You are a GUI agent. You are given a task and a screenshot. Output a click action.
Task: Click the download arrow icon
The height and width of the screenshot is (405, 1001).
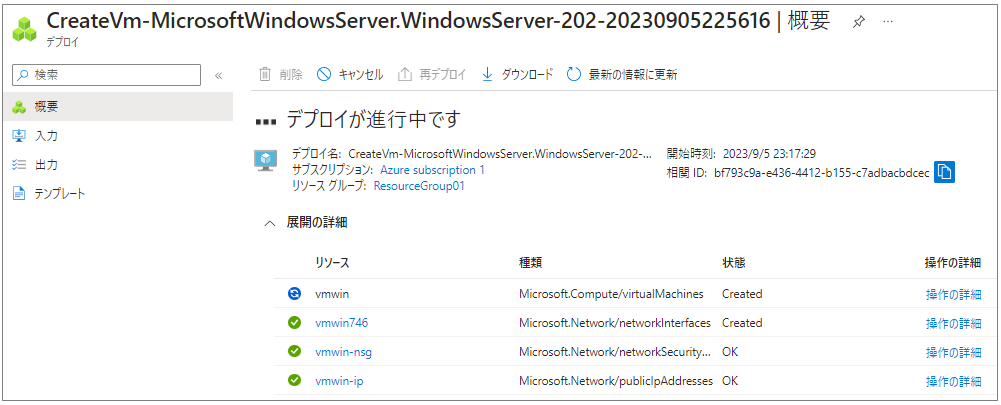click(487, 74)
